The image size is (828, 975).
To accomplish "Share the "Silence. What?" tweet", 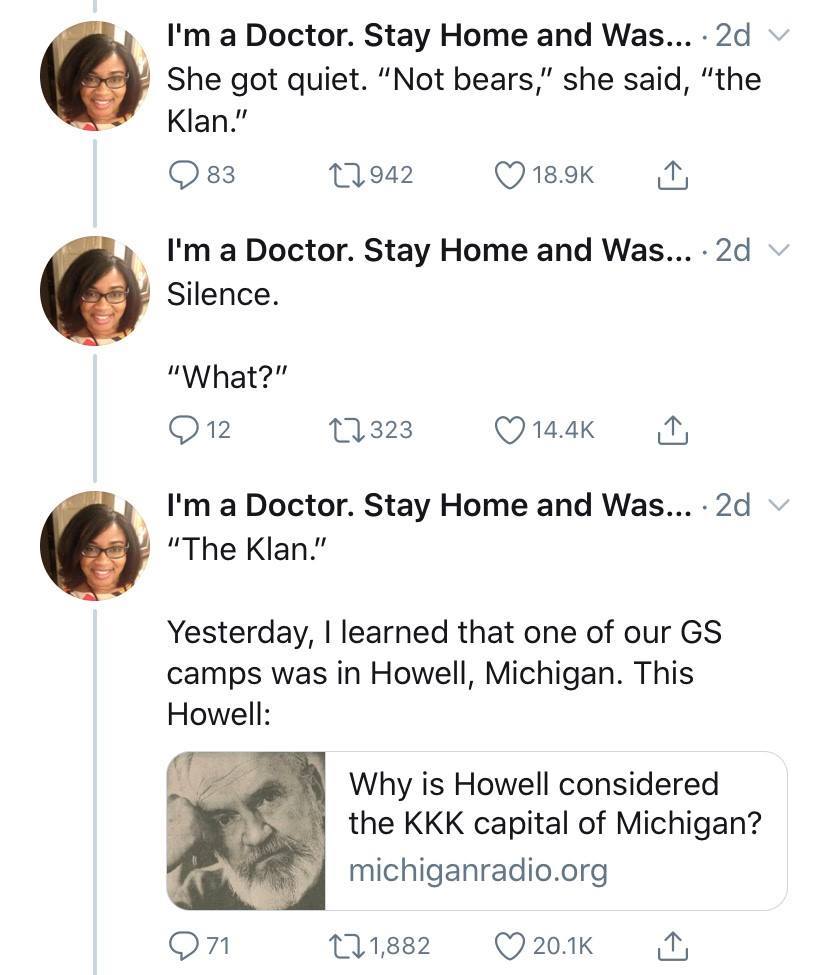I will click(x=671, y=430).
